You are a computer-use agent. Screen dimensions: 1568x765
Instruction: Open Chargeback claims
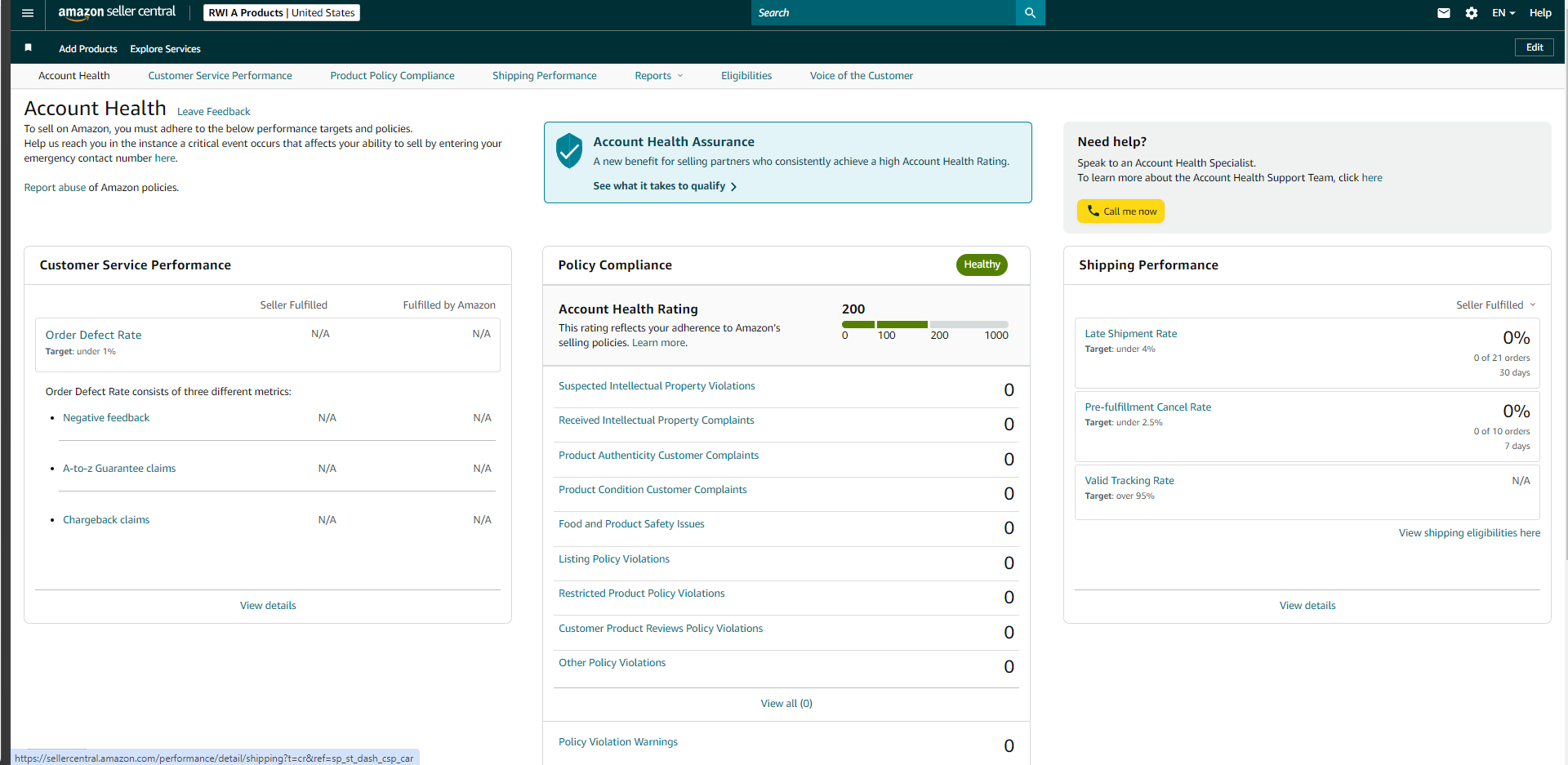pyautogui.click(x=106, y=520)
